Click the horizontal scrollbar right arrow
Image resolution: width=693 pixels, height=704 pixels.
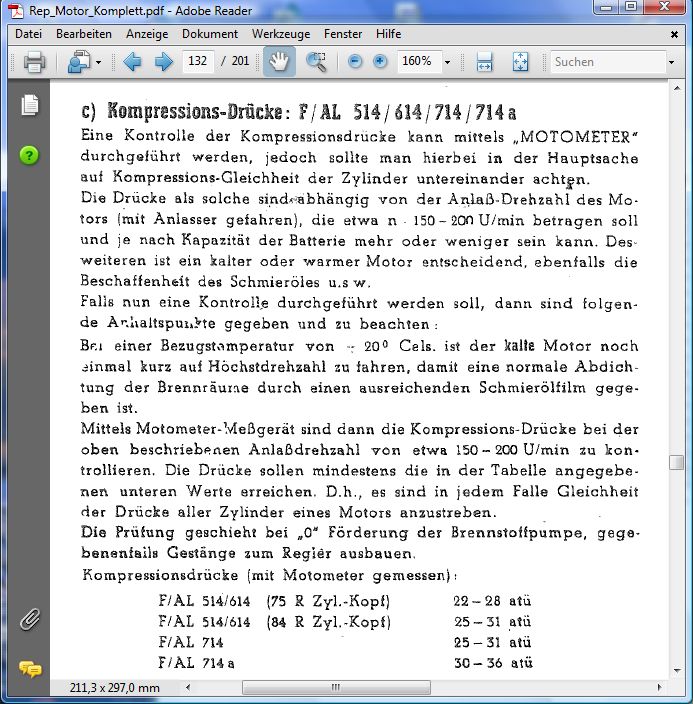tap(659, 687)
